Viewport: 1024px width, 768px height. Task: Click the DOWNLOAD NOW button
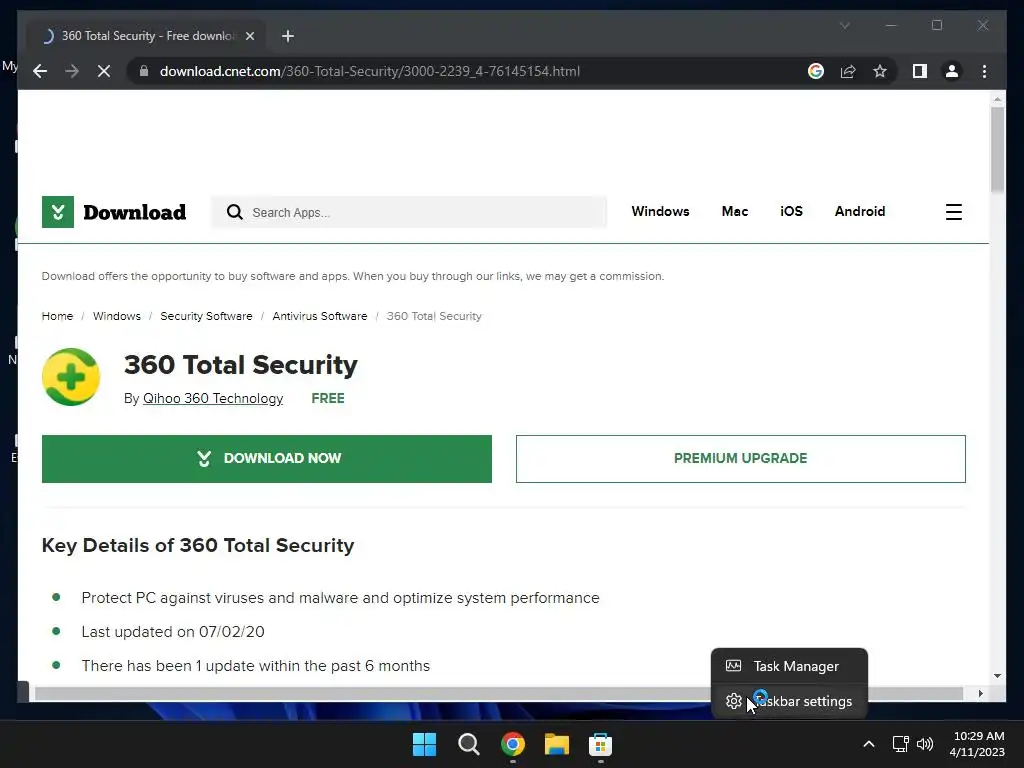266,459
